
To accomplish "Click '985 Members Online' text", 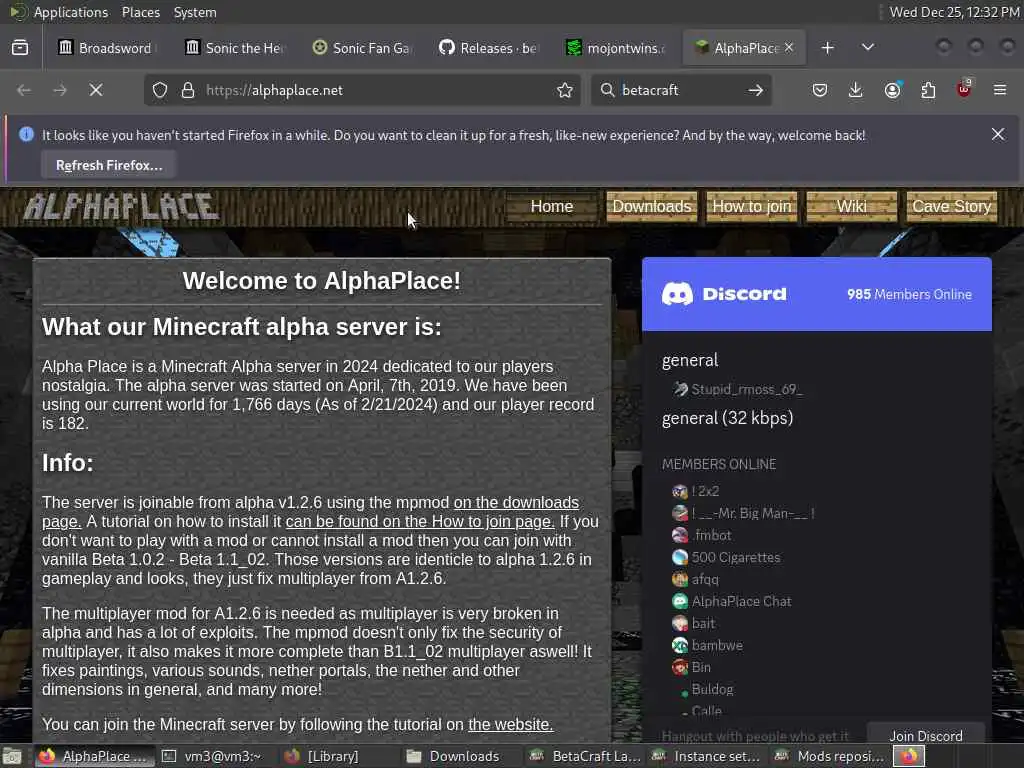I will point(909,295).
